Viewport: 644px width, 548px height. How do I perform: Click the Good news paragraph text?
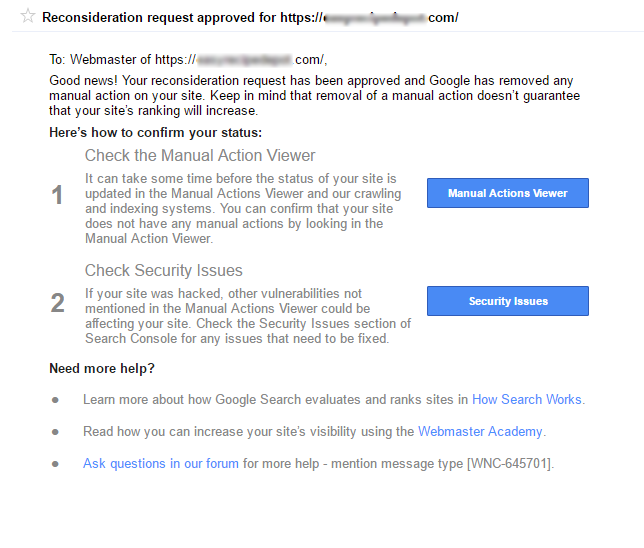click(315, 96)
